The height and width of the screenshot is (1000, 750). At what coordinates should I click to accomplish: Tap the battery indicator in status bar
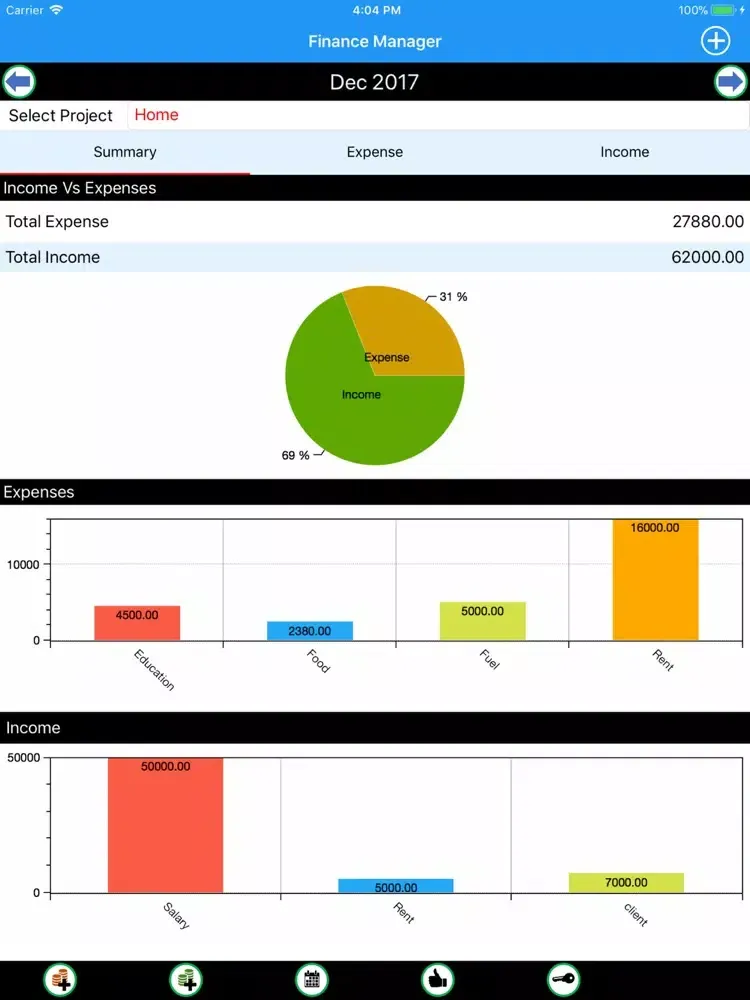click(723, 10)
